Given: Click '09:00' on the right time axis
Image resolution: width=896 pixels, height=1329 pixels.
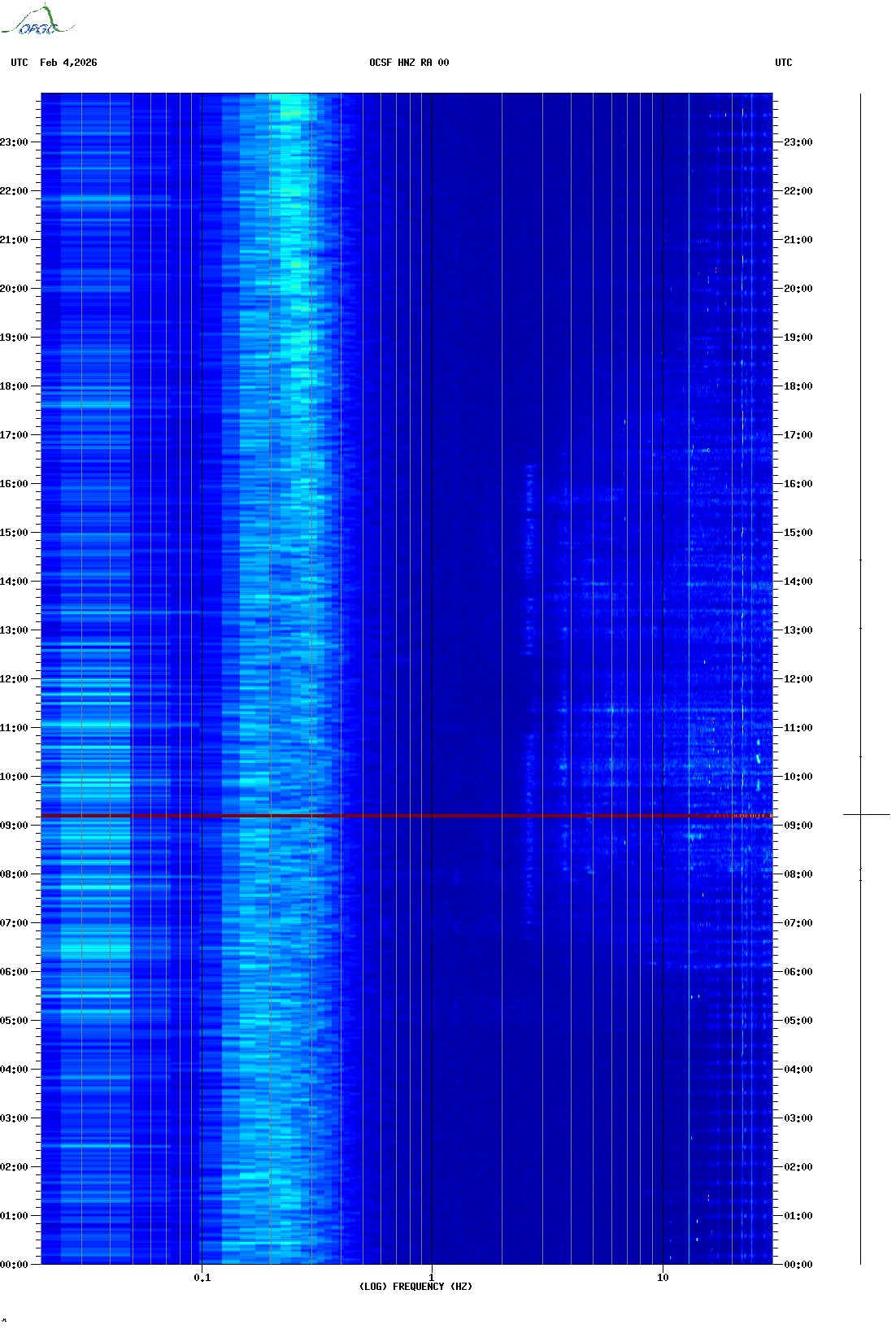Looking at the screenshot, I should point(798,826).
